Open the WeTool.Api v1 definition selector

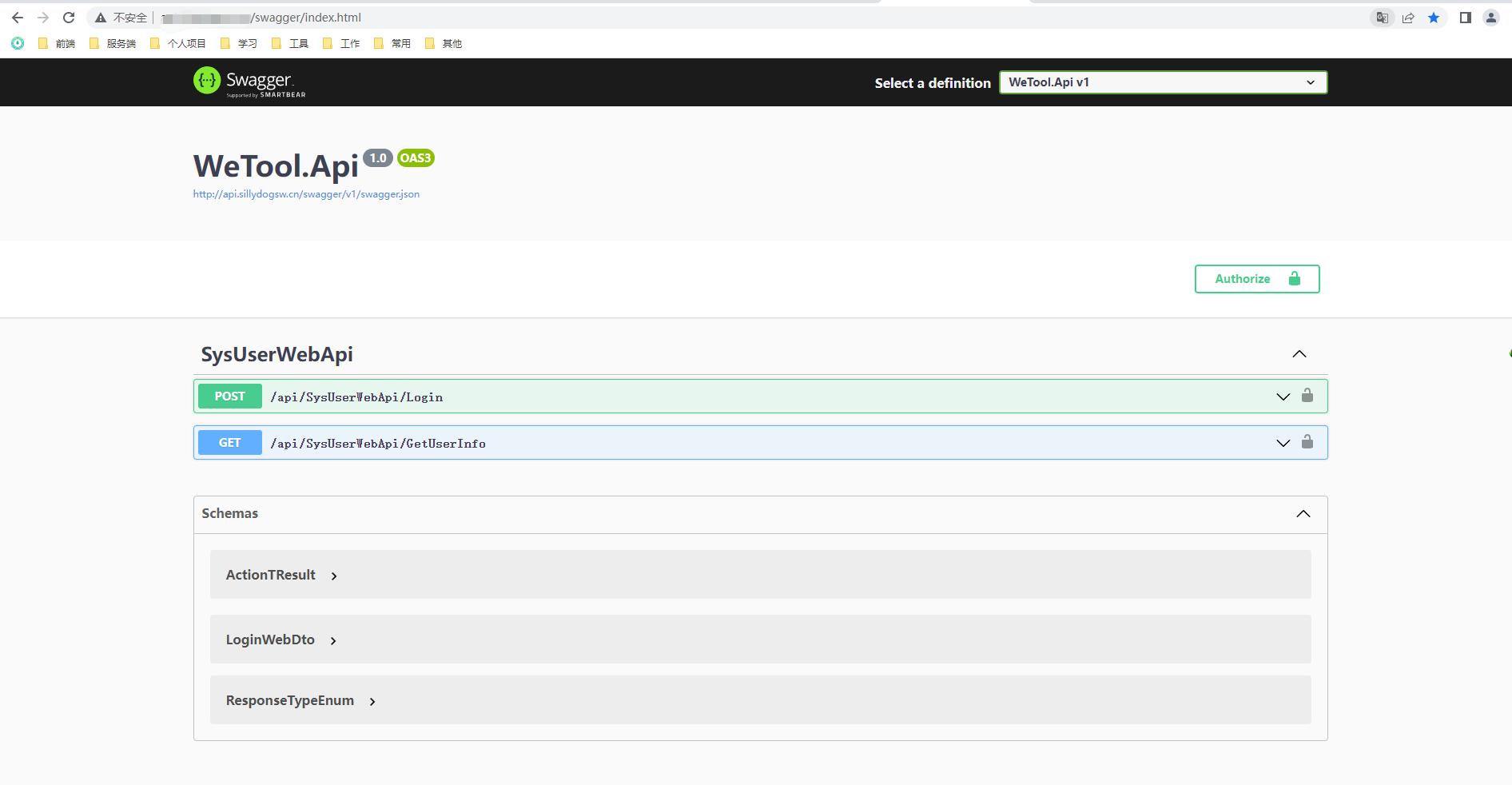point(1162,82)
